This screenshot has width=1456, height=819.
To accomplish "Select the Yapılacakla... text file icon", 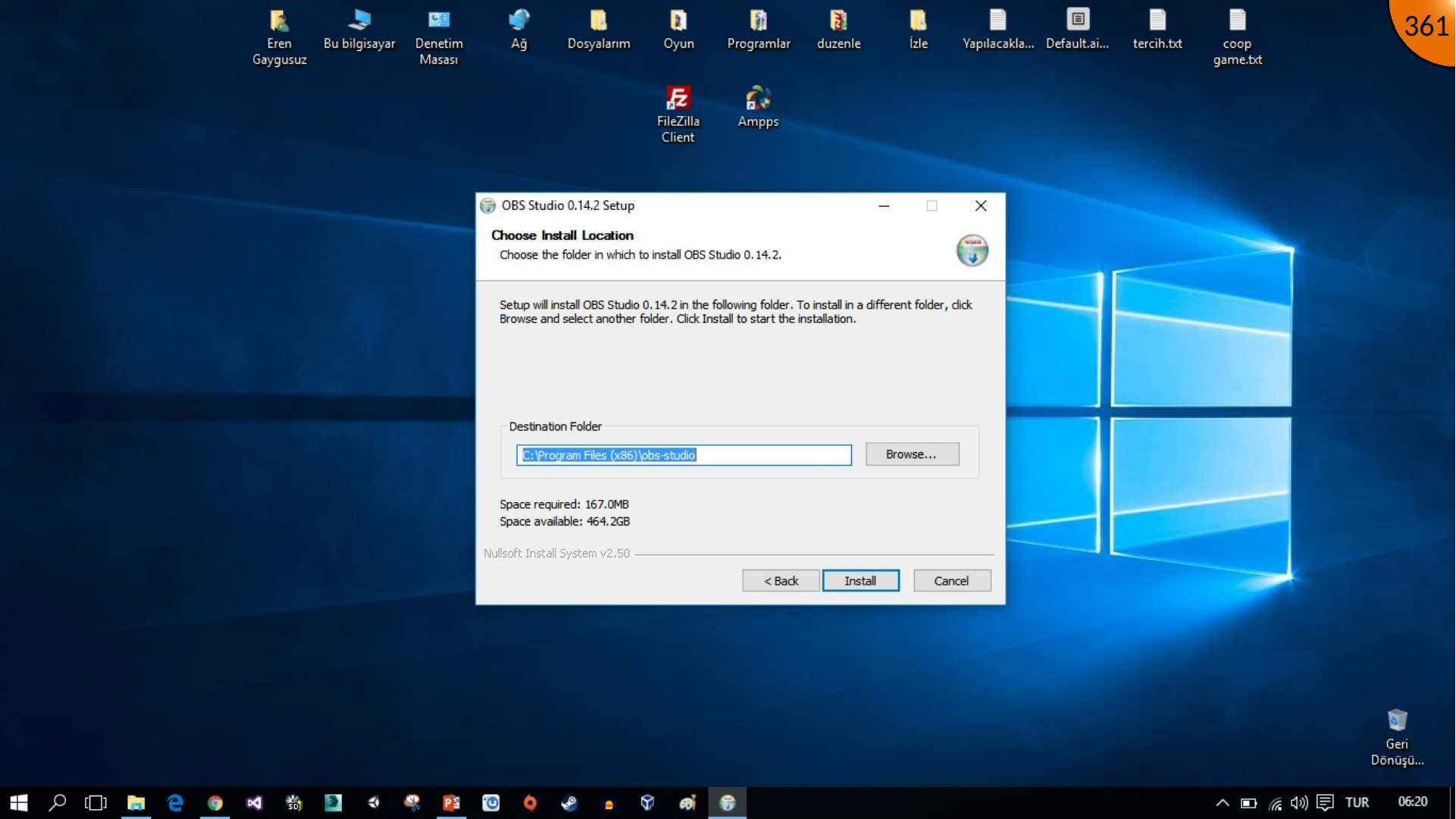I will click(x=998, y=30).
